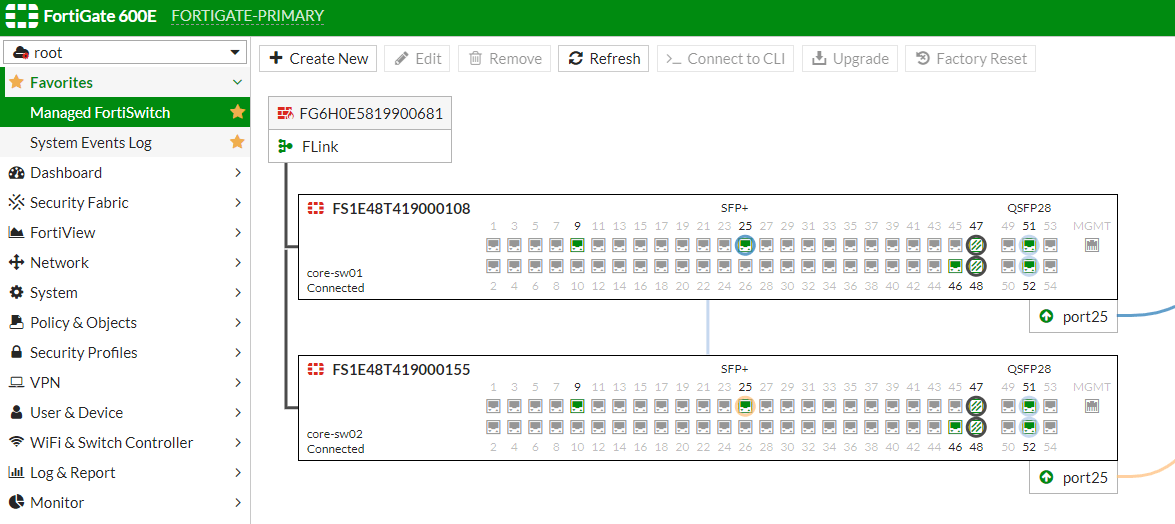The height and width of the screenshot is (524, 1175).
Task: Click port25 label under core-sw02
Action: coord(1073,478)
